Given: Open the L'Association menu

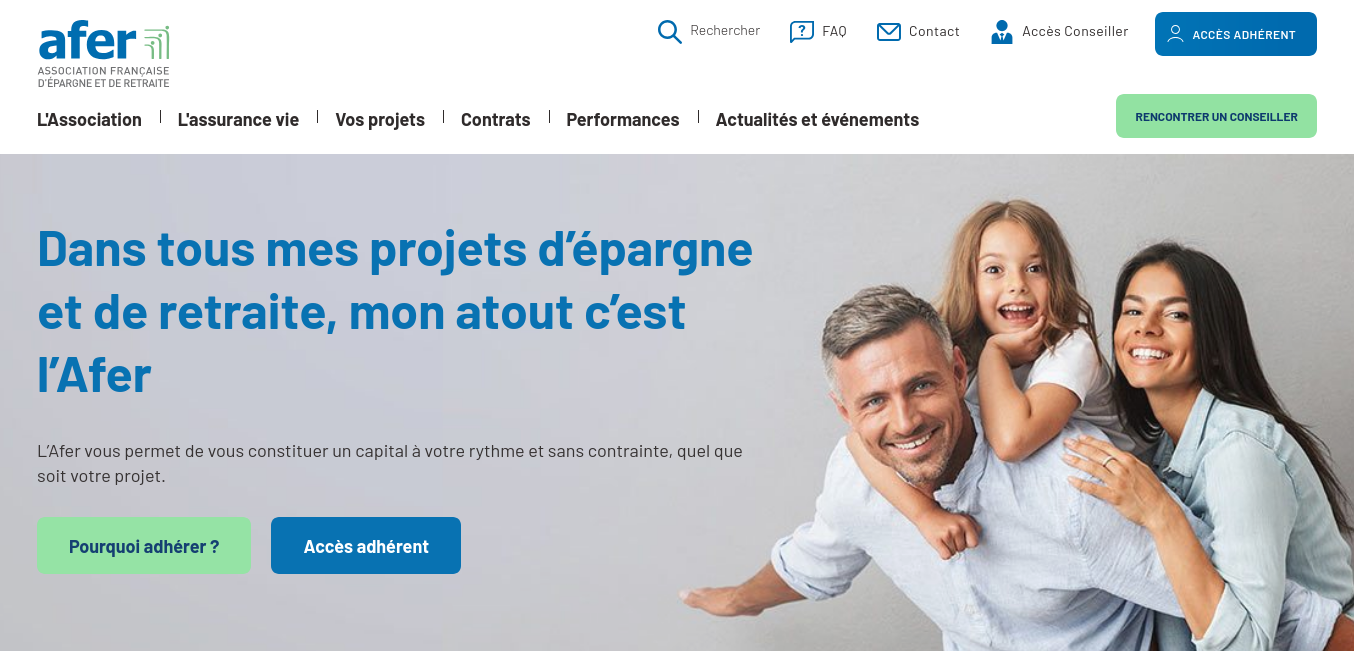Looking at the screenshot, I should pyautogui.click(x=89, y=120).
